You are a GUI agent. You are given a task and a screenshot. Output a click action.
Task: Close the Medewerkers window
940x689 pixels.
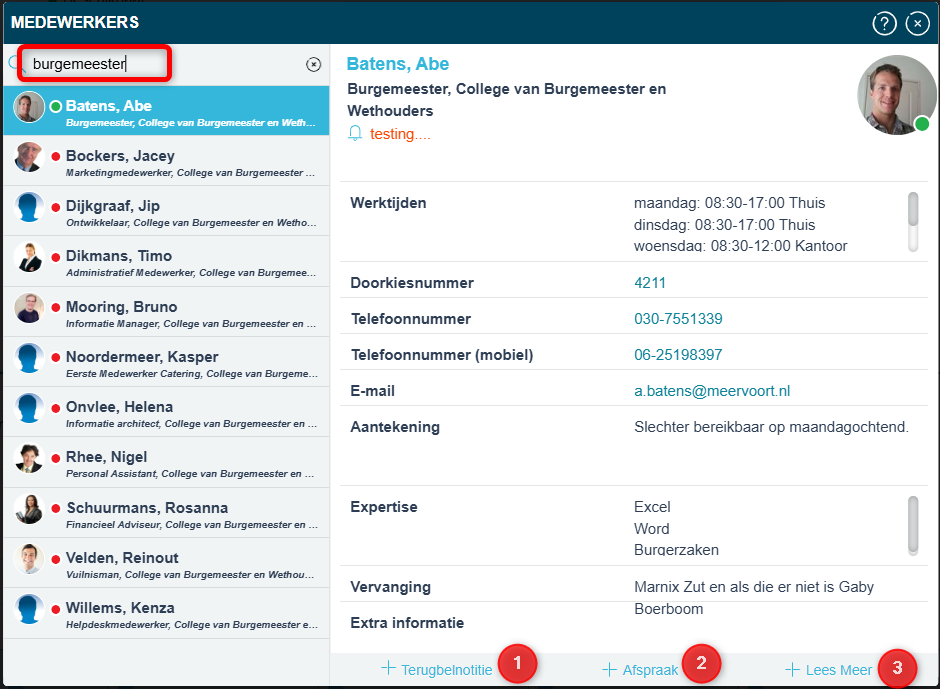coord(917,23)
